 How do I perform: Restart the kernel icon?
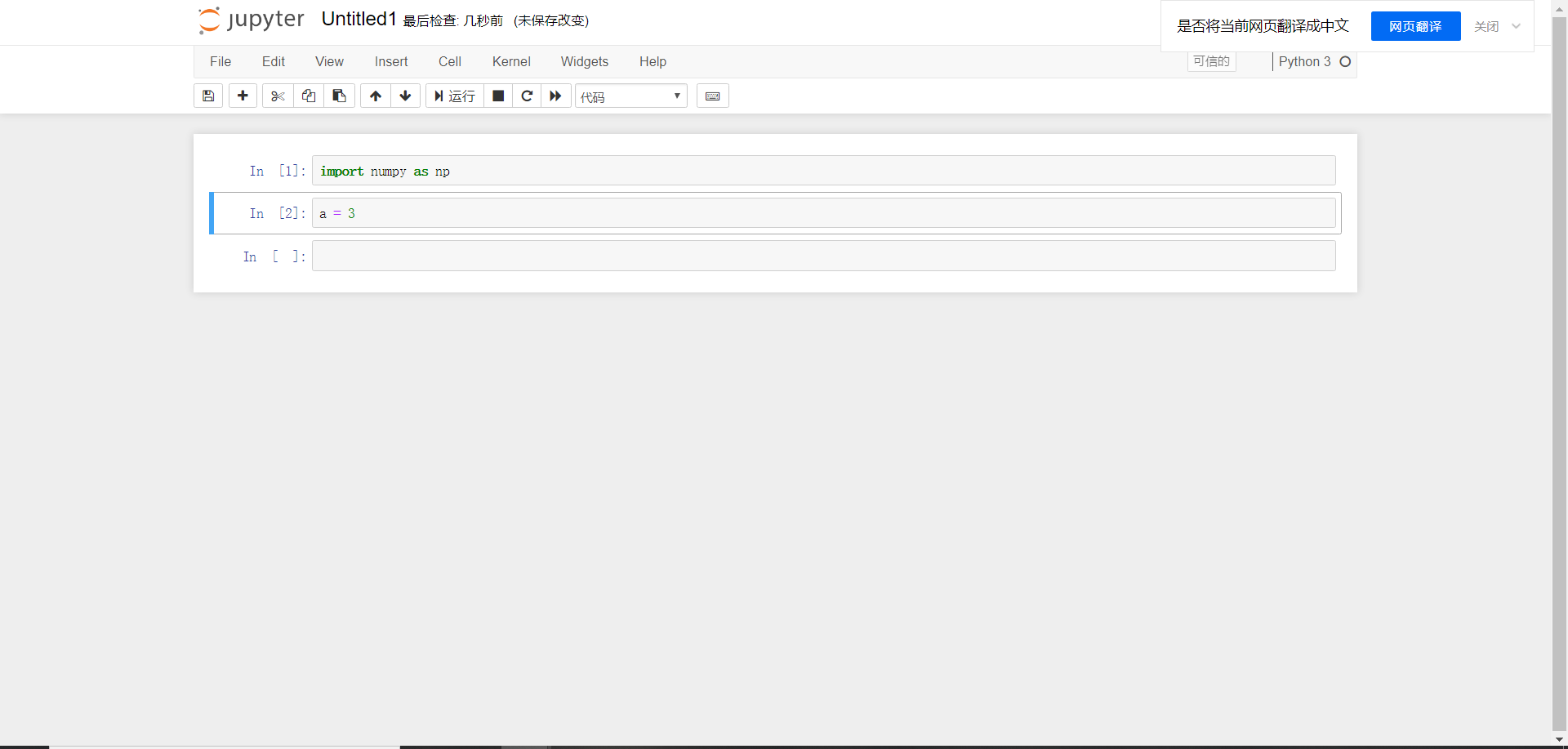(x=527, y=96)
